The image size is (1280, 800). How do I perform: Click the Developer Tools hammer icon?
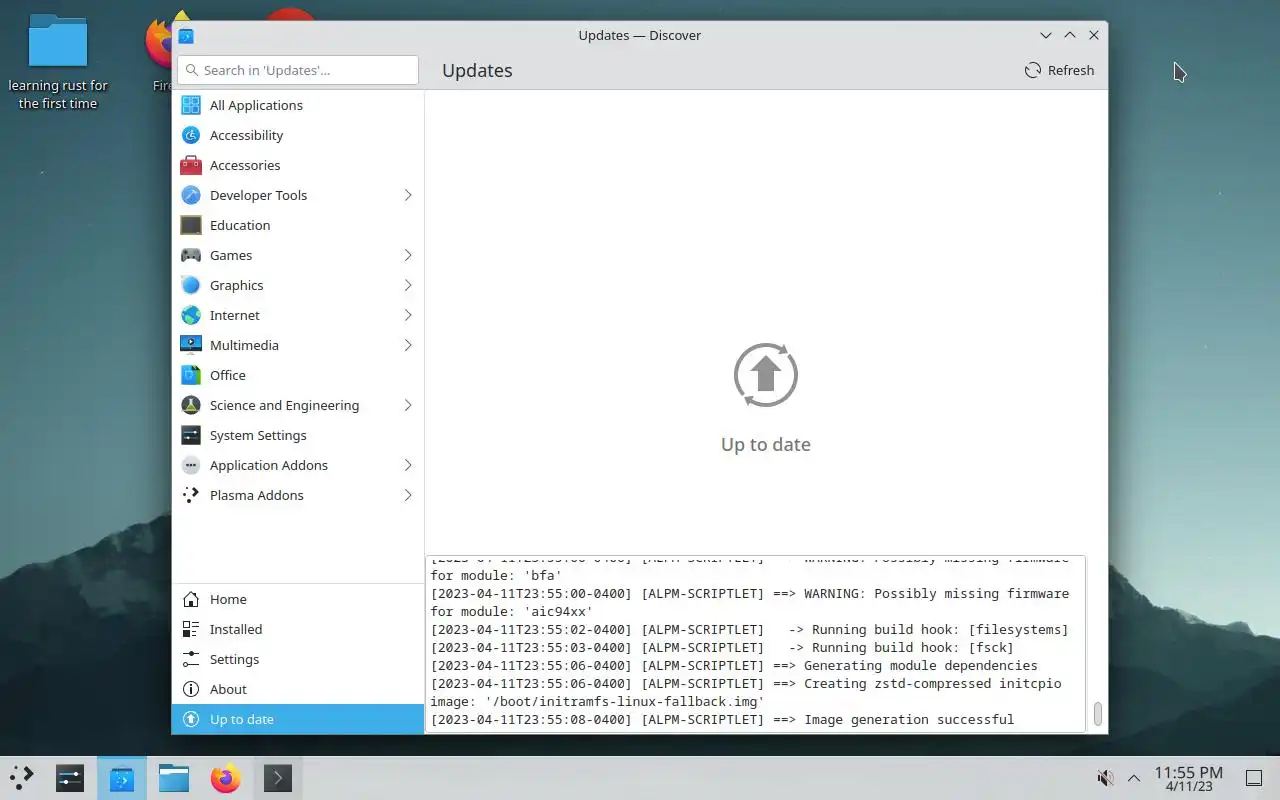[190, 195]
